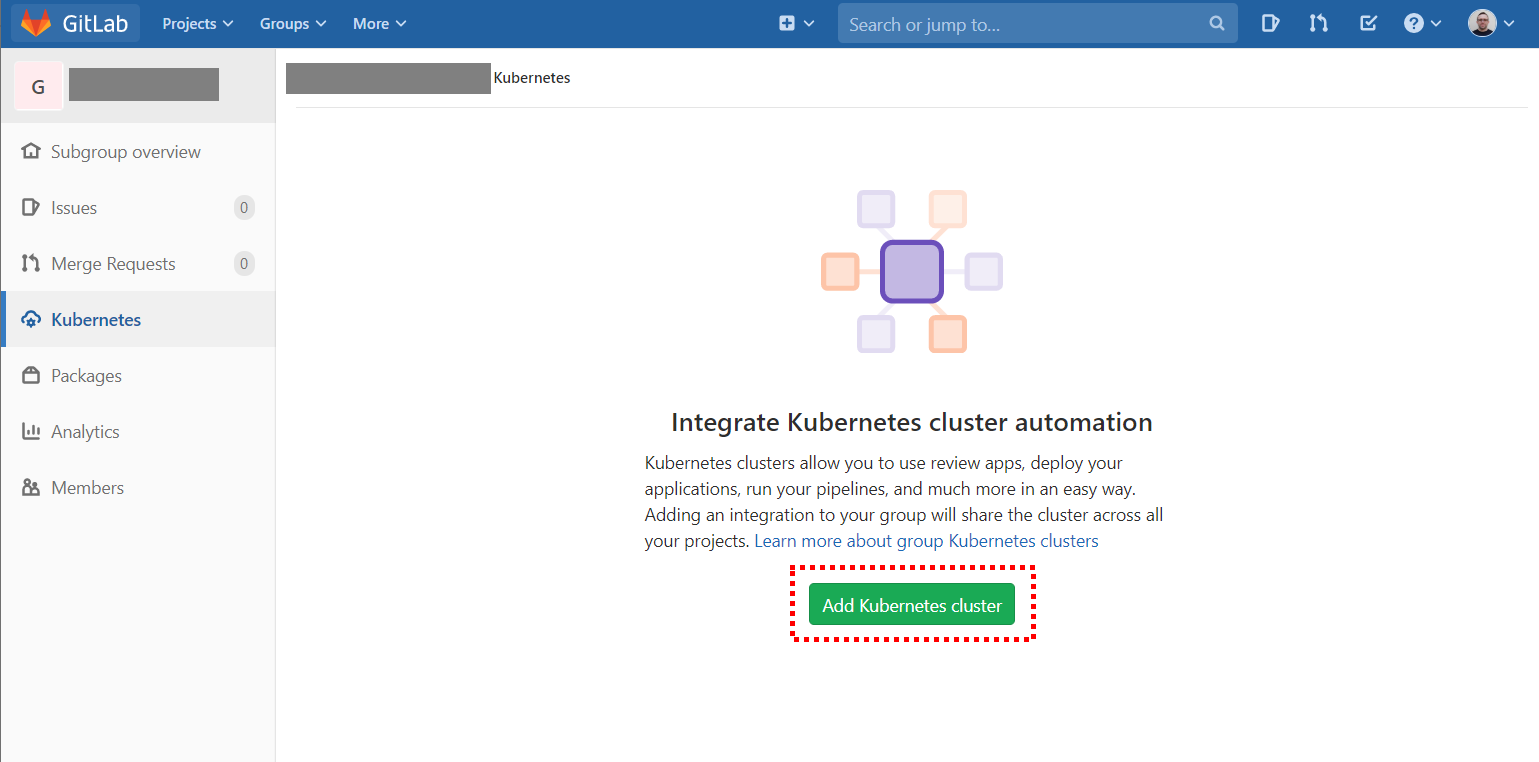Image resolution: width=1539 pixels, height=762 pixels.
Task: Open Merge Requests in the sidebar
Action: (138, 264)
